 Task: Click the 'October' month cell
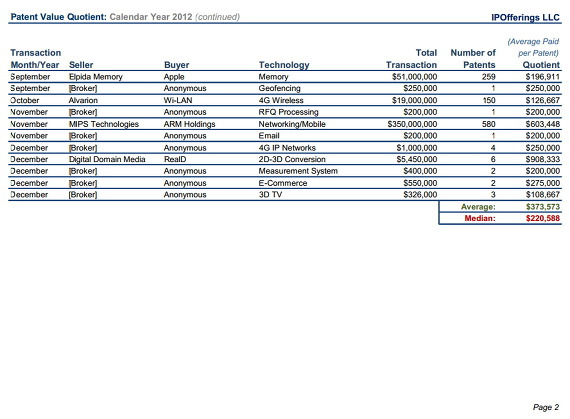coord(25,100)
